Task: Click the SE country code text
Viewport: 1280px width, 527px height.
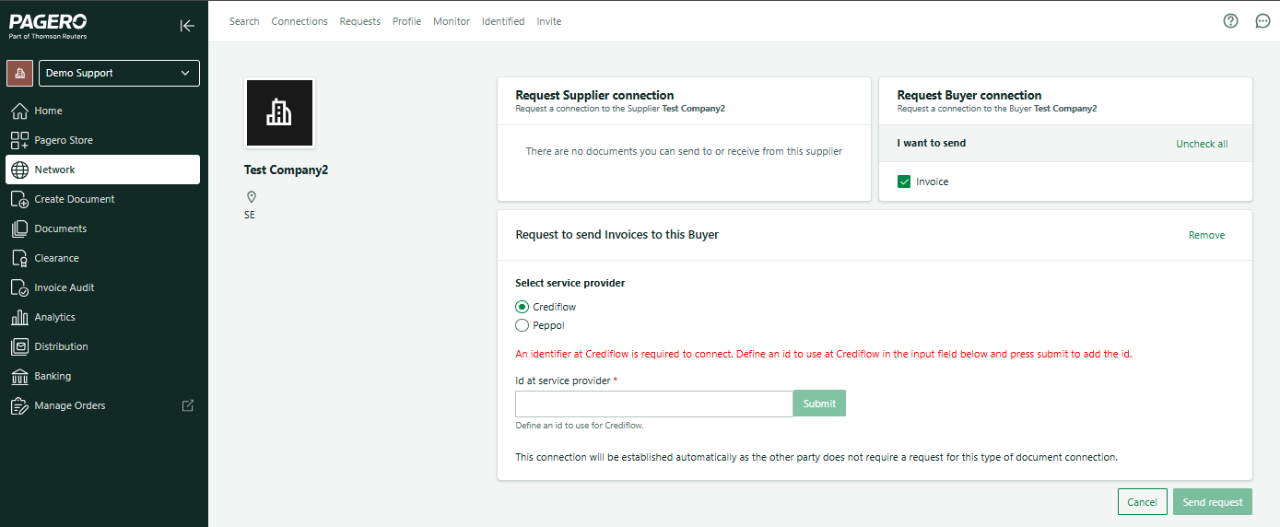Action: point(249,215)
